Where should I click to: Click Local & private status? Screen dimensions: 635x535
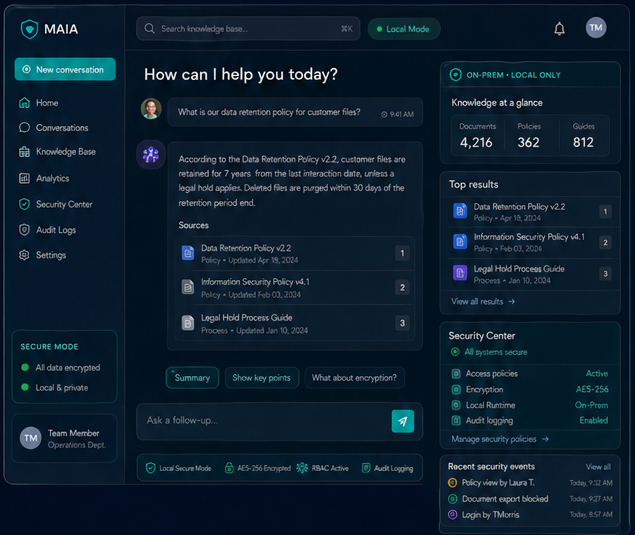55,388
